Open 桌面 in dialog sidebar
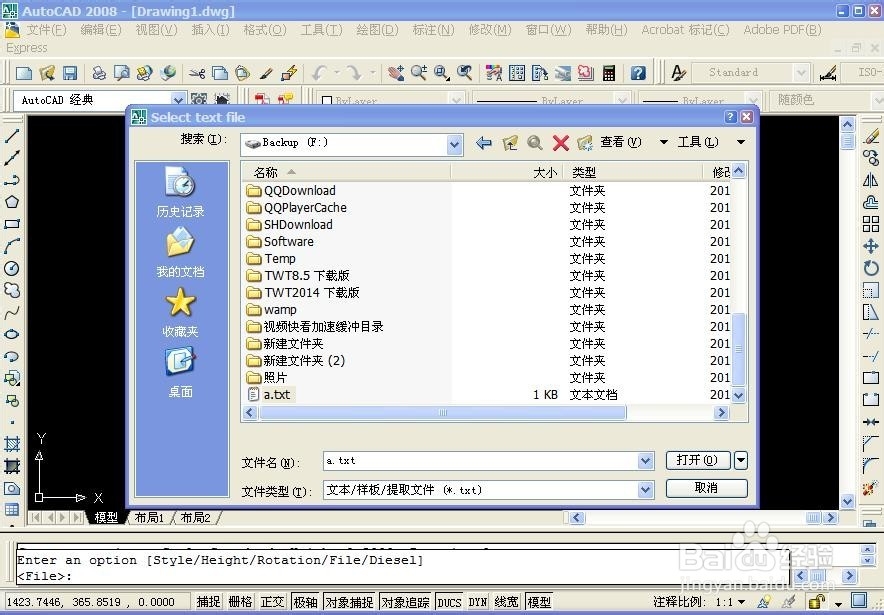 (180, 373)
